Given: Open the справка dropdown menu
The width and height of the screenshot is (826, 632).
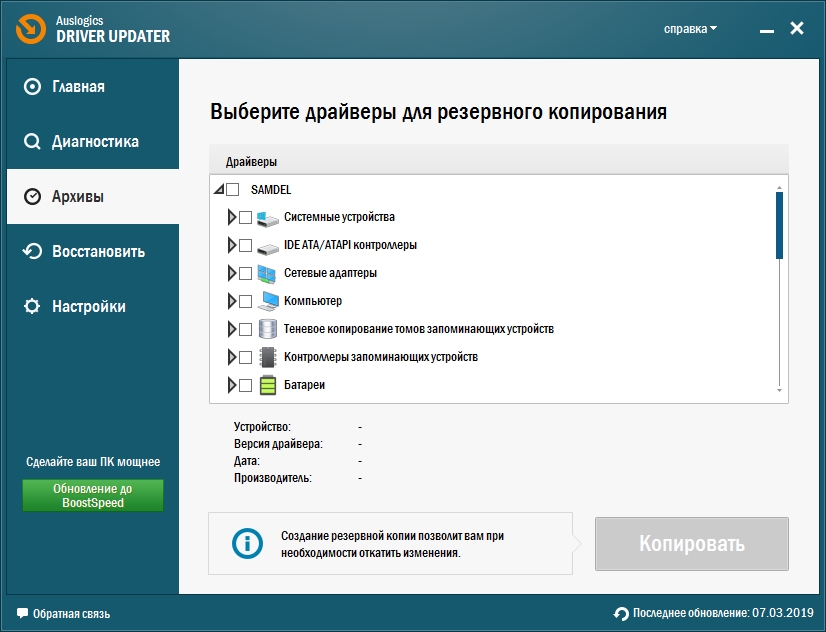Looking at the screenshot, I should (690, 29).
